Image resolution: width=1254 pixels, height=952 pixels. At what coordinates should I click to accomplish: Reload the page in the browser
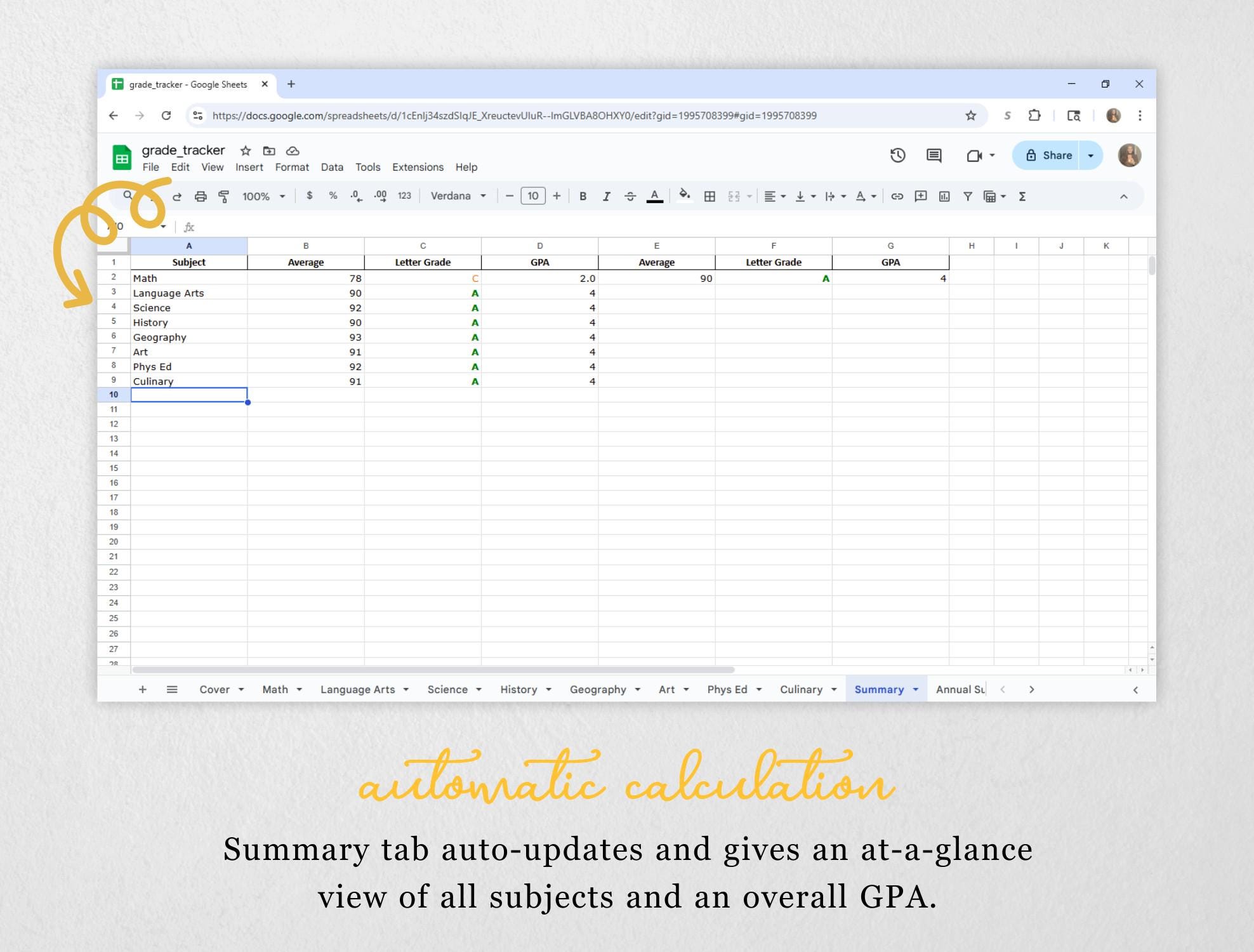coord(166,116)
